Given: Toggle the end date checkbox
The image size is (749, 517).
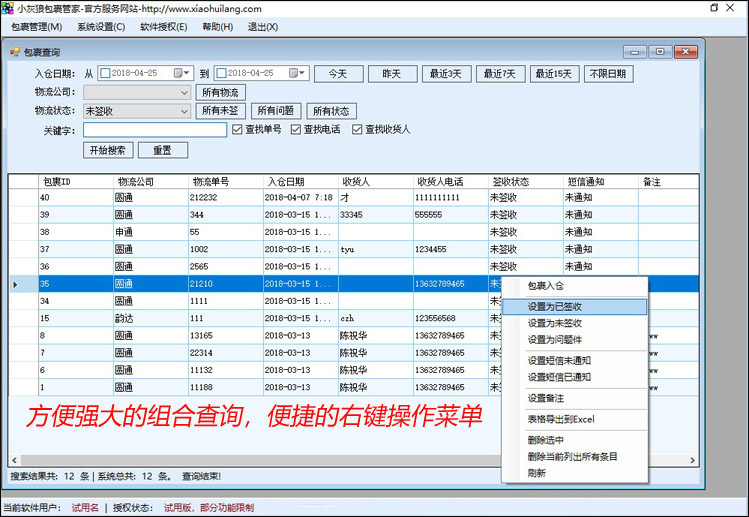Looking at the screenshot, I should [x=221, y=73].
